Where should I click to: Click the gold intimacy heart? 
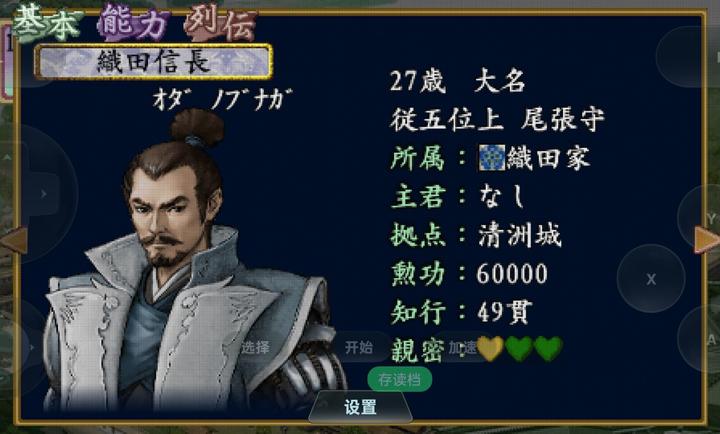pos(490,348)
